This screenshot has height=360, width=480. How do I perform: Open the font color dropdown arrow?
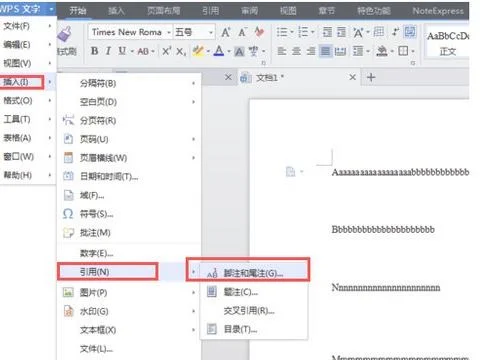229,51
